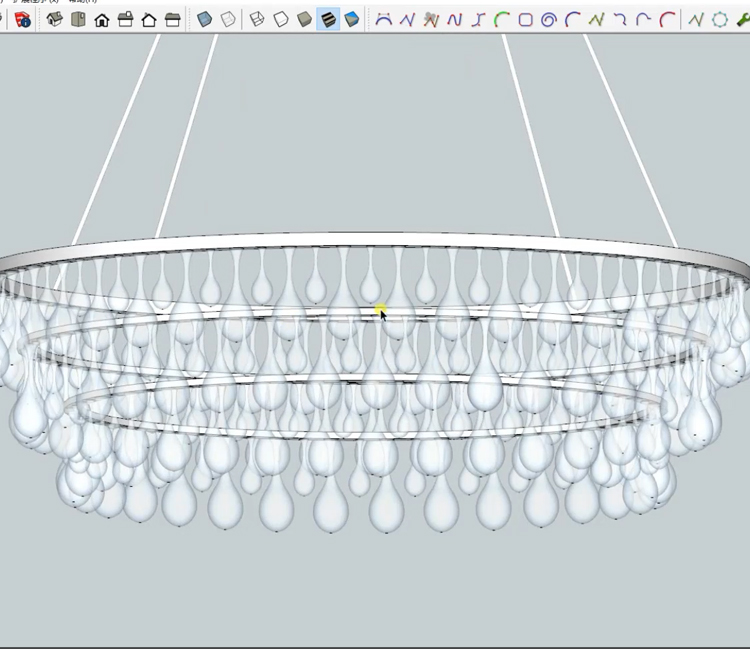Toggle Back Edges dashed cube style
The height and width of the screenshot is (649, 750).
coord(228,20)
